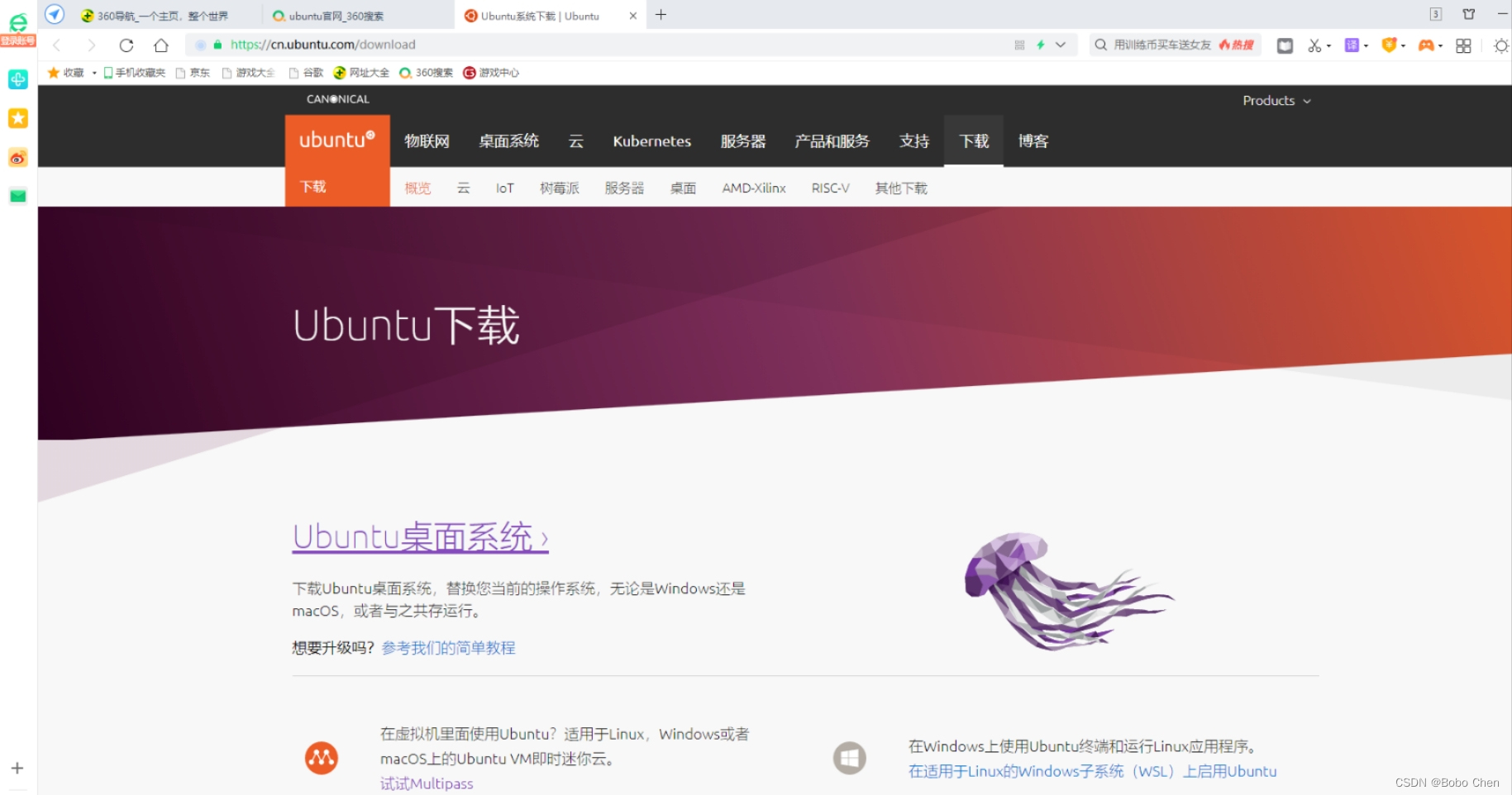
Task: Click the 登录账号 login badge
Action: [x=18, y=40]
